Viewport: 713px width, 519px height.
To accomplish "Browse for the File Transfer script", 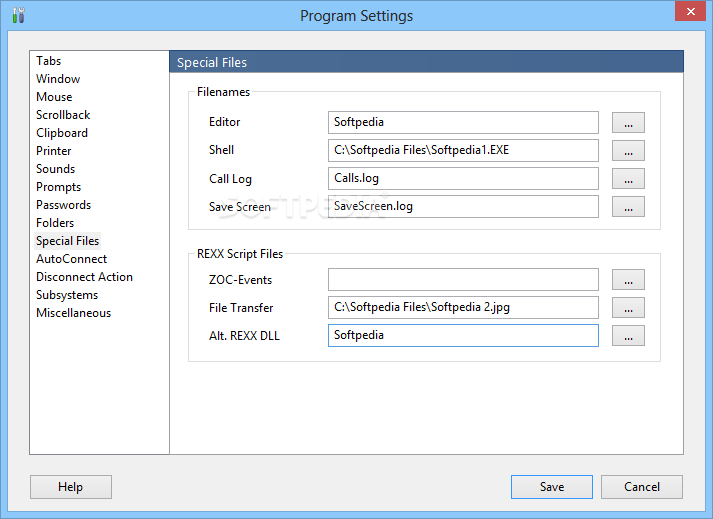I will click(x=628, y=308).
